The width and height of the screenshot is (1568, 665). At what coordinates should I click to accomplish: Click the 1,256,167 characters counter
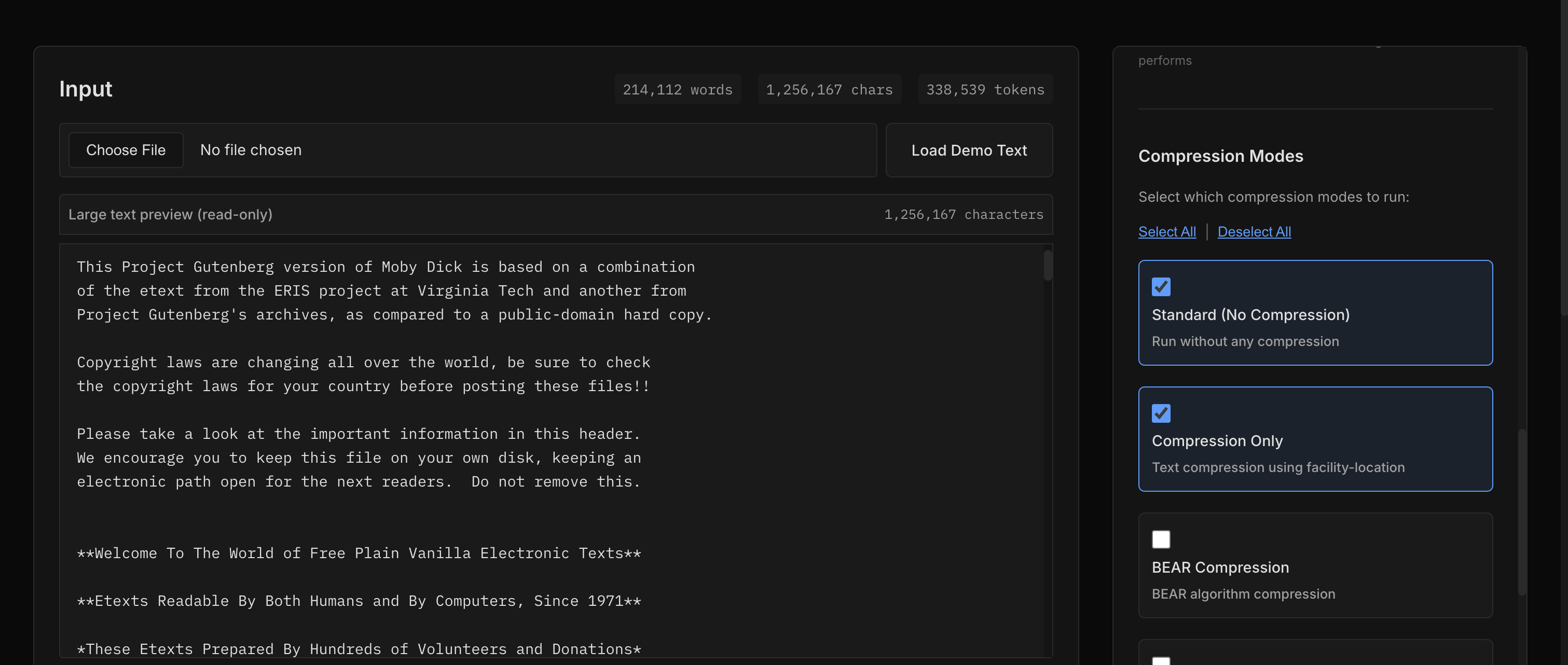[963, 215]
